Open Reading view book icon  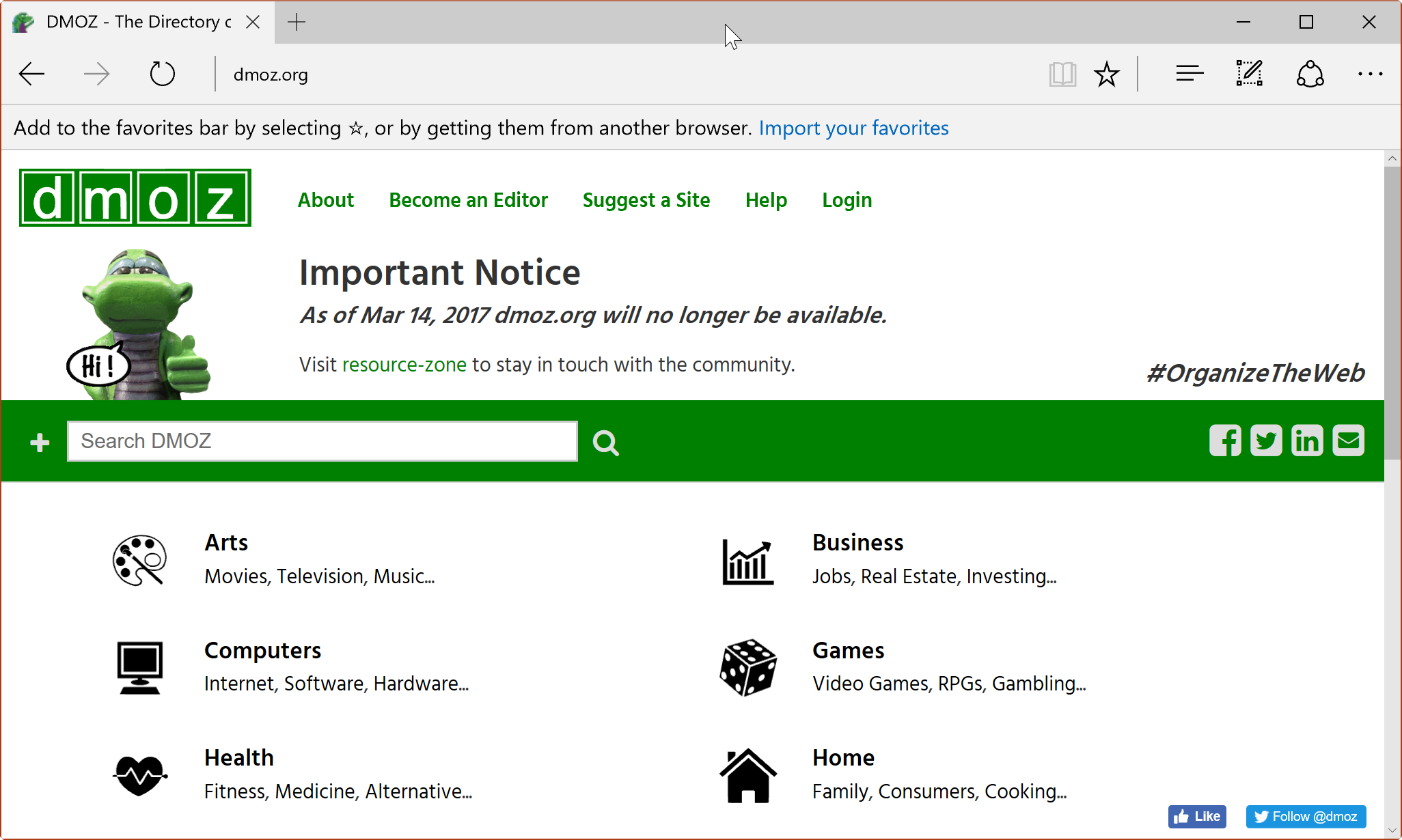1062,74
